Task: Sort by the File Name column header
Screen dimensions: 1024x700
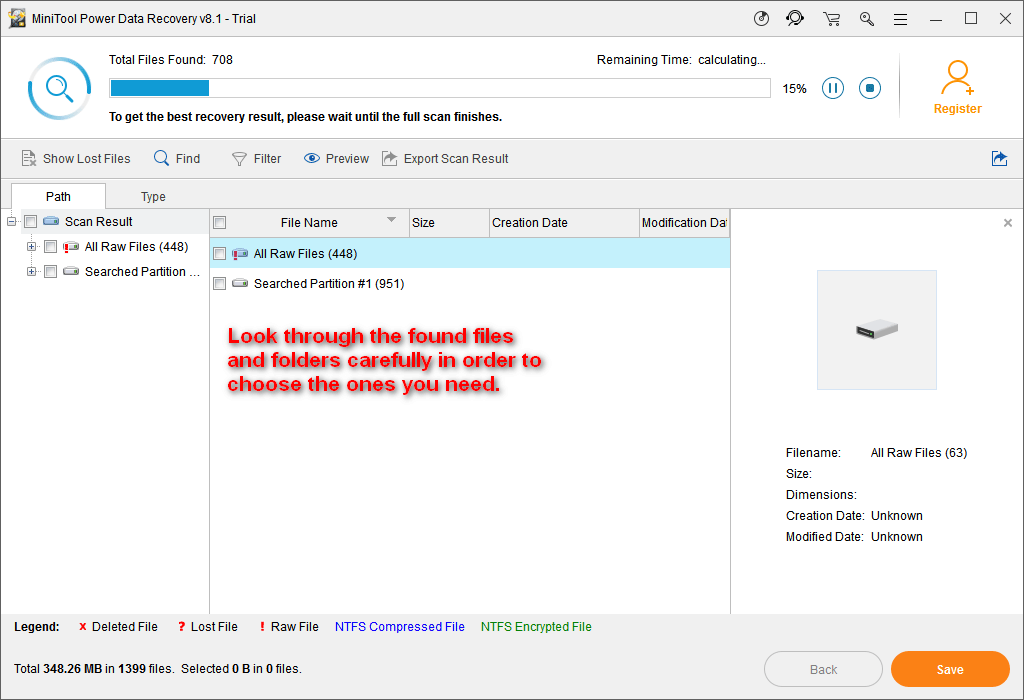Action: pyautogui.click(x=309, y=223)
